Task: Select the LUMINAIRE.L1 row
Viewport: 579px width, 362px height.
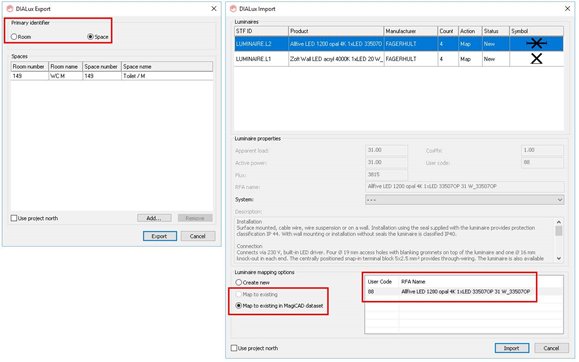Action: pyautogui.click(x=399, y=59)
